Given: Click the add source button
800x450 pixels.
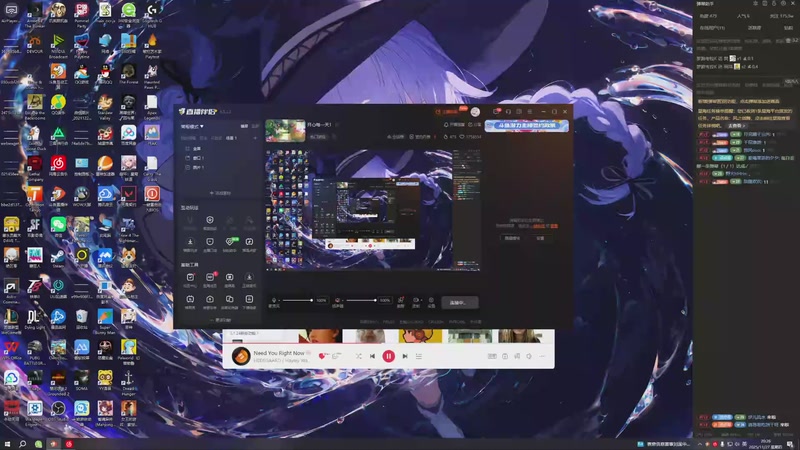Looking at the screenshot, I should click(x=220, y=193).
